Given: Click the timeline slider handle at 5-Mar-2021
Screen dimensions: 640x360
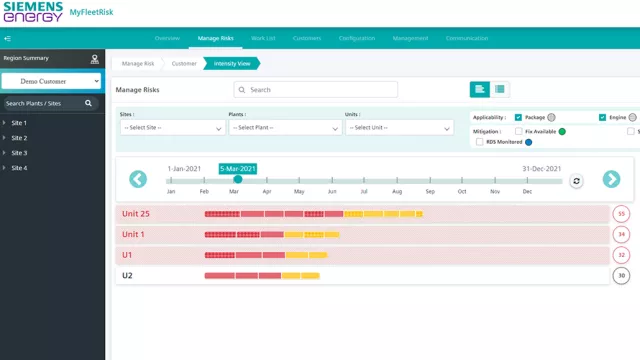Looking at the screenshot, I should click(238, 179).
